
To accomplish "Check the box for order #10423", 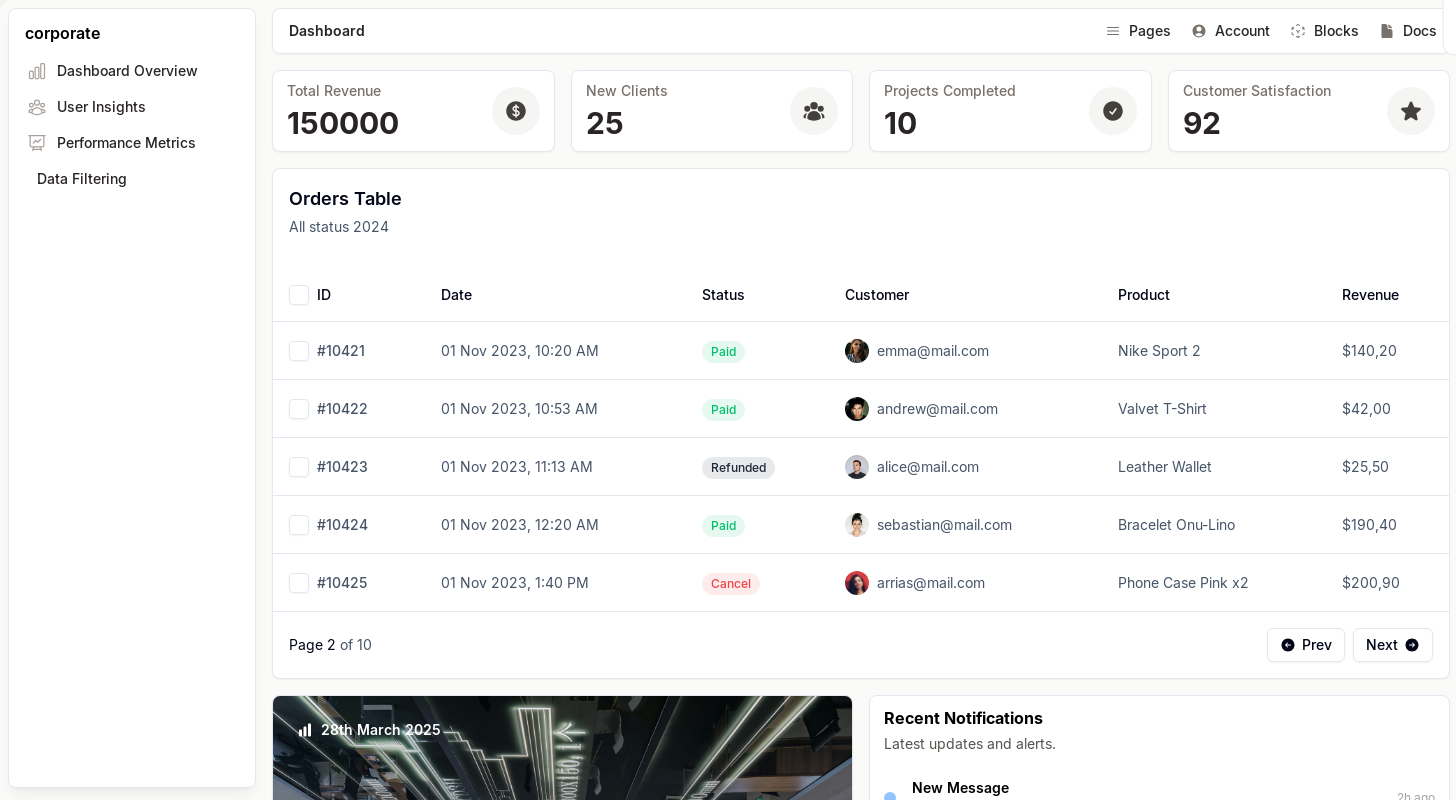I will tap(299, 467).
